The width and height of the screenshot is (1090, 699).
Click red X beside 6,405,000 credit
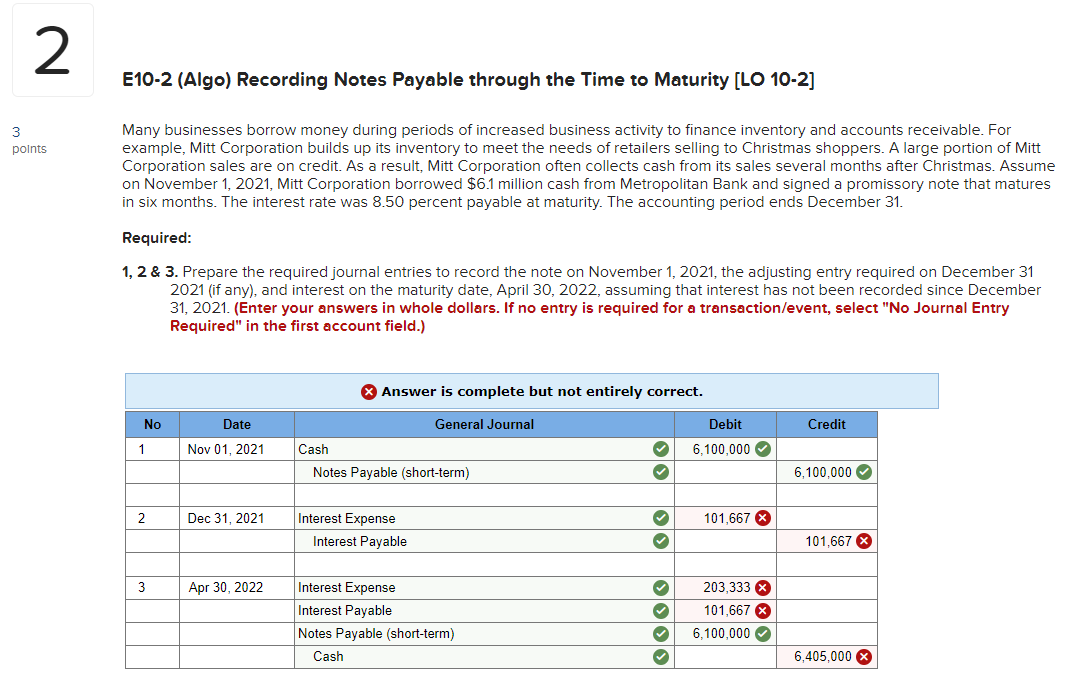click(864, 657)
